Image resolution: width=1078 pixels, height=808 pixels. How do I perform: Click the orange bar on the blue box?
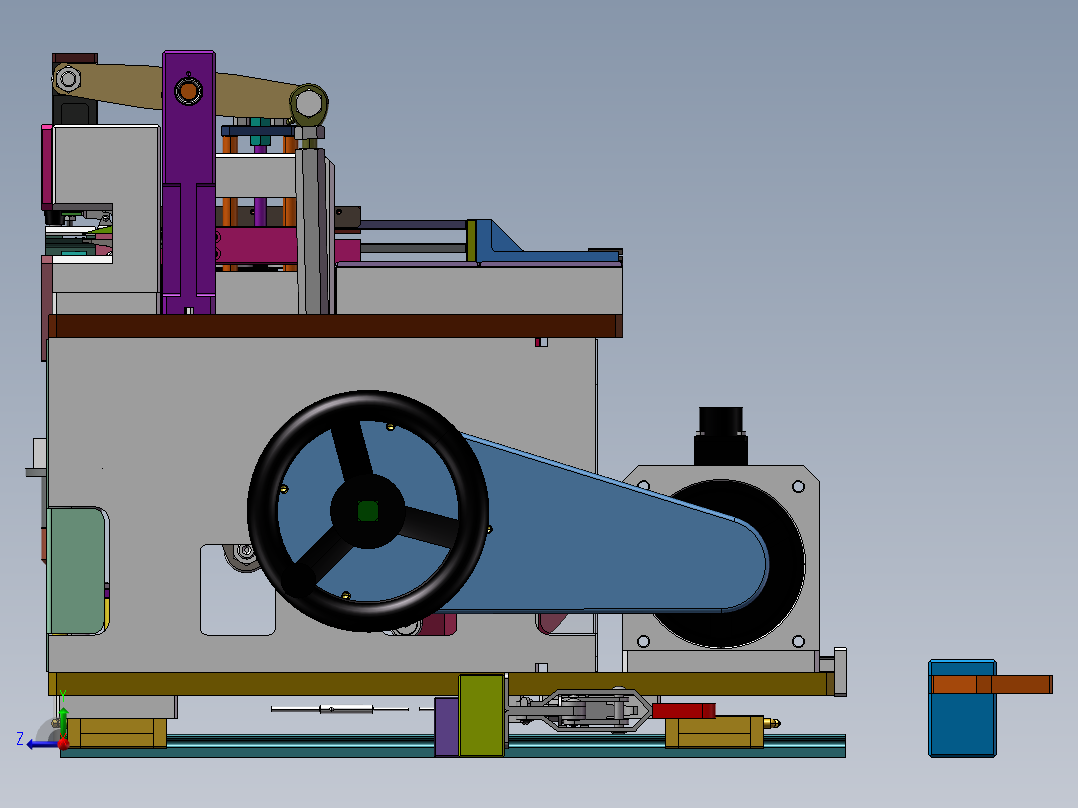(991, 684)
